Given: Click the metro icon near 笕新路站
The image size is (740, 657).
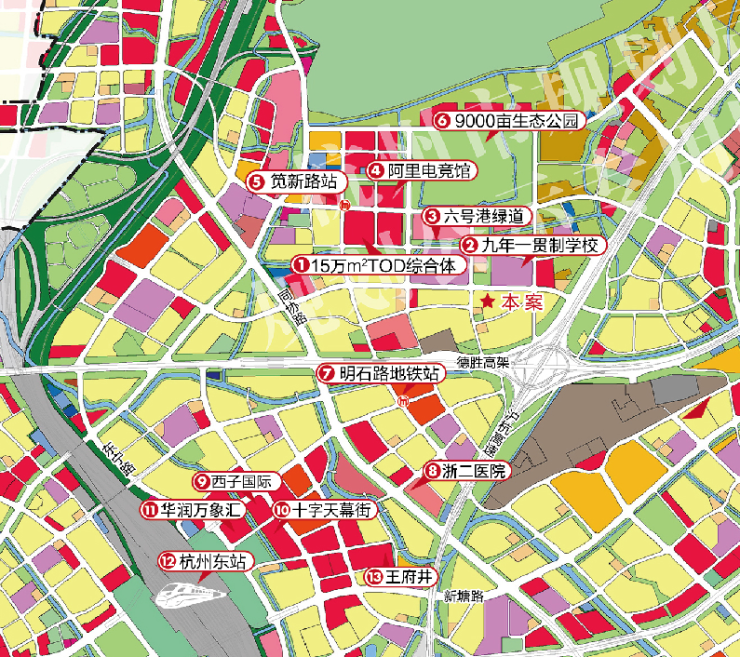Looking at the screenshot, I should pyautogui.click(x=345, y=204).
